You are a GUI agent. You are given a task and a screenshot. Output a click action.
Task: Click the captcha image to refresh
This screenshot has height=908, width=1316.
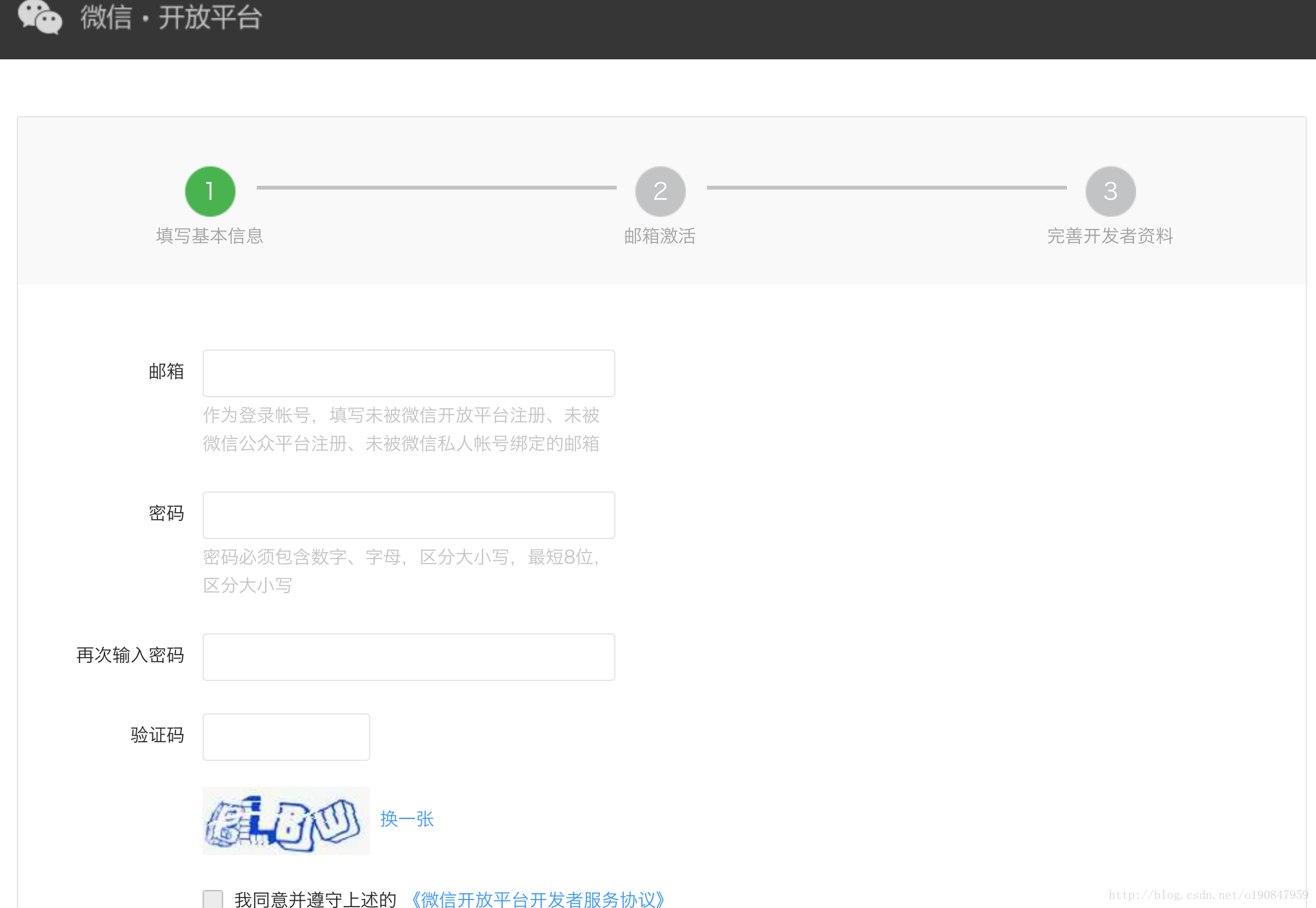tap(286, 821)
